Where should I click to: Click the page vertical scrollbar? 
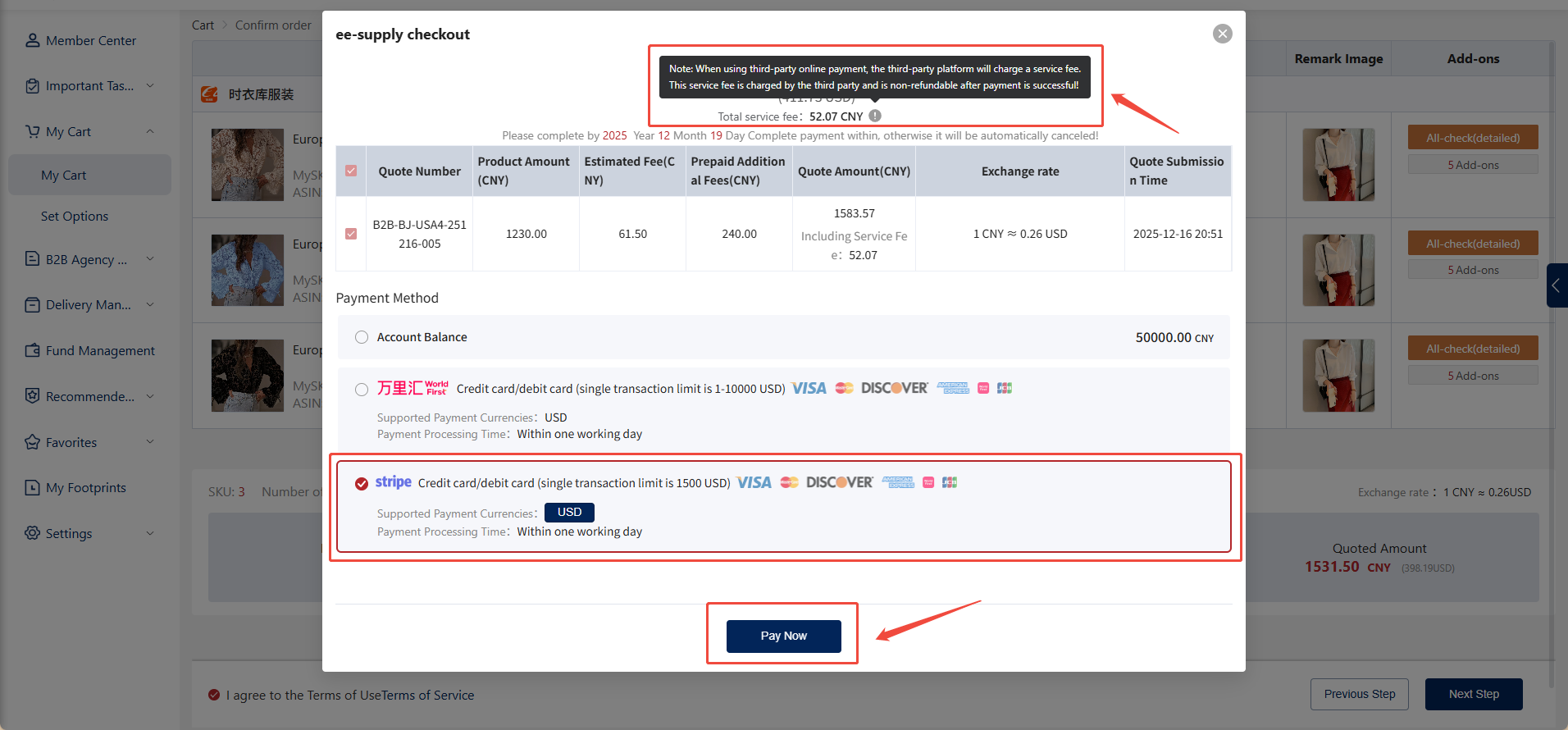pos(1552,365)
